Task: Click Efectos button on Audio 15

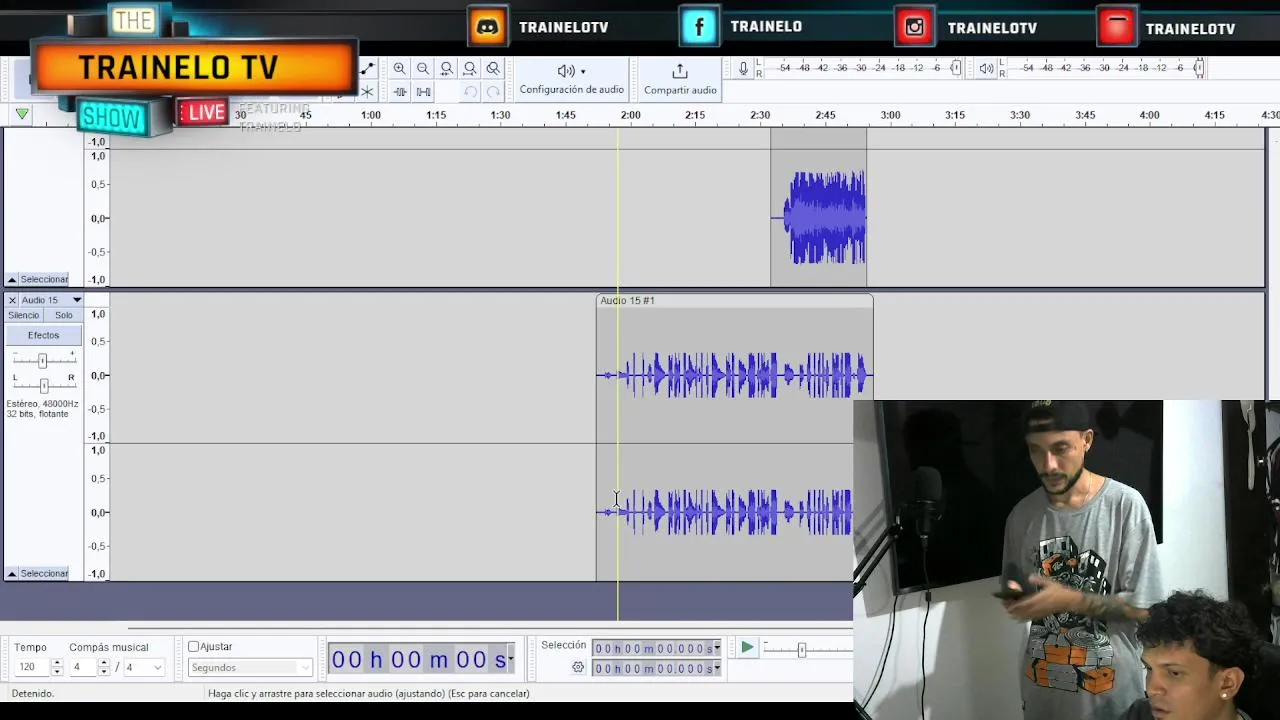Action: click(43, 336)
